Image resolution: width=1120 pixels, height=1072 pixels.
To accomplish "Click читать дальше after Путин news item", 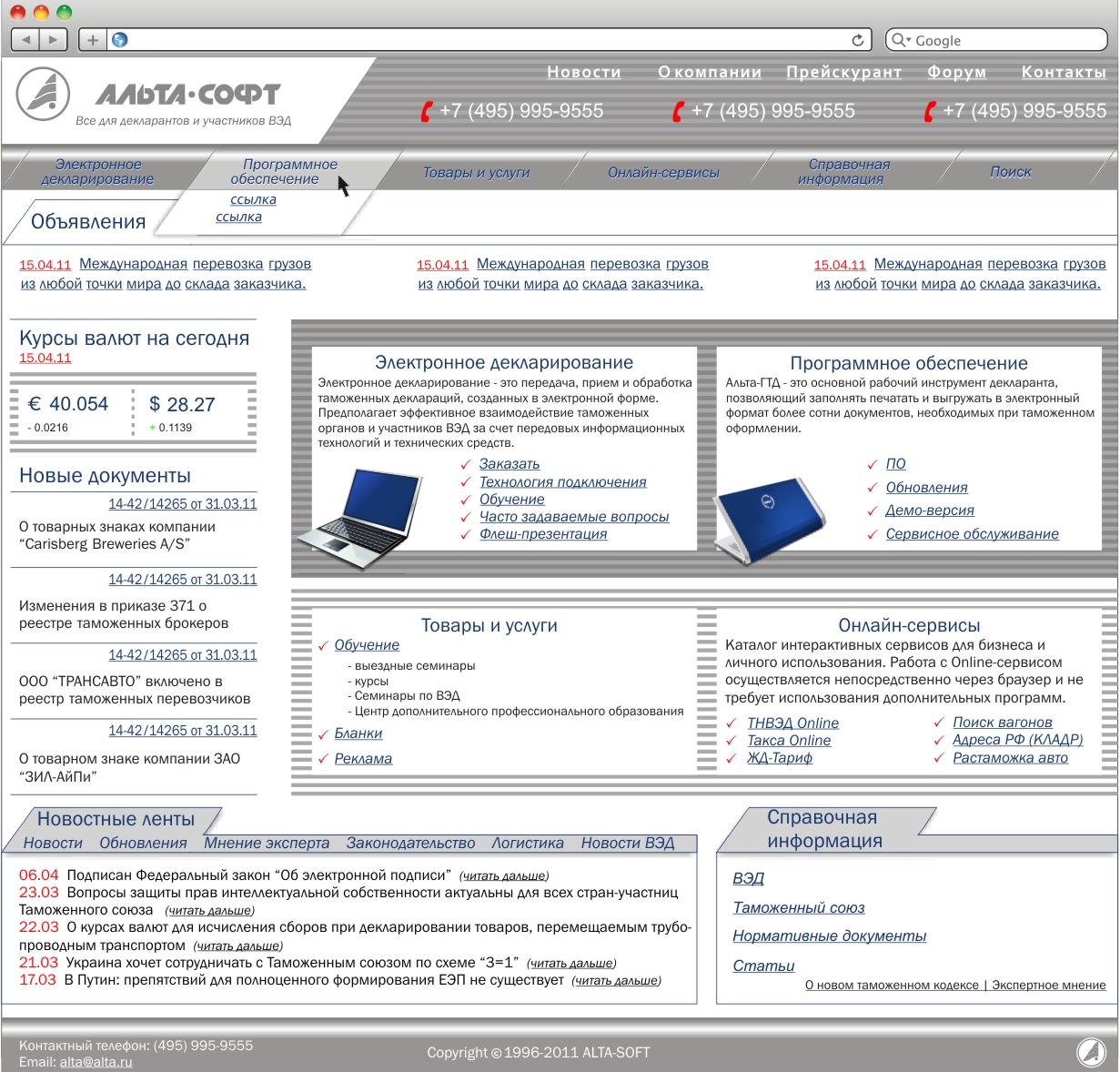I will [x=616, y=980].
